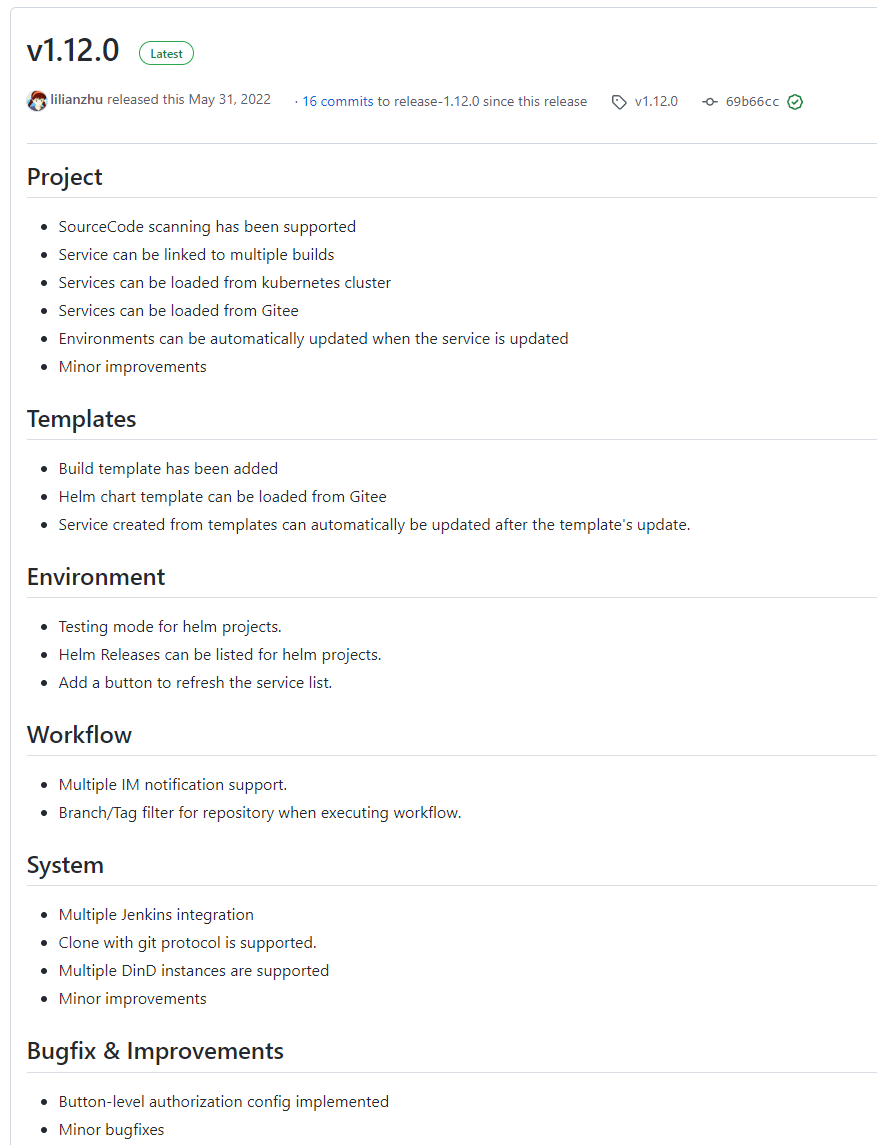Click the Templates section heading
This screenshot has width=877, height=1145.
tap(81, 419)
